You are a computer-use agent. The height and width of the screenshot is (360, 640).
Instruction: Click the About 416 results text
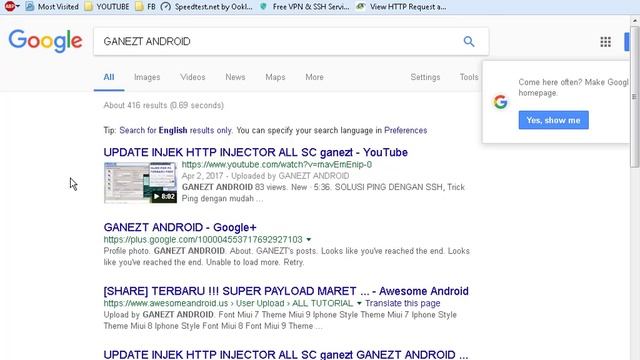164,105
